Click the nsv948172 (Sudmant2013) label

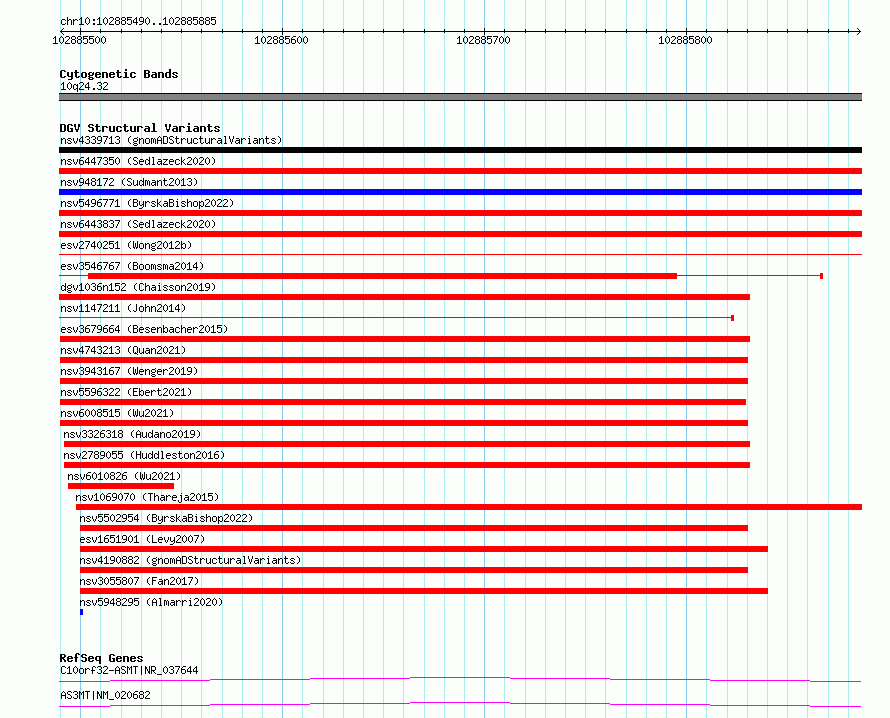129,182
